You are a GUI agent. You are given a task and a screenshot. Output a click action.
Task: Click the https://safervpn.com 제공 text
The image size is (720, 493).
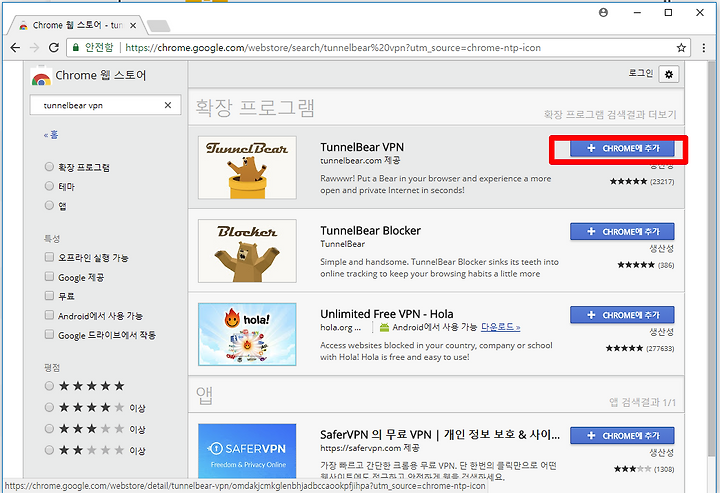(x=370, y=448)
